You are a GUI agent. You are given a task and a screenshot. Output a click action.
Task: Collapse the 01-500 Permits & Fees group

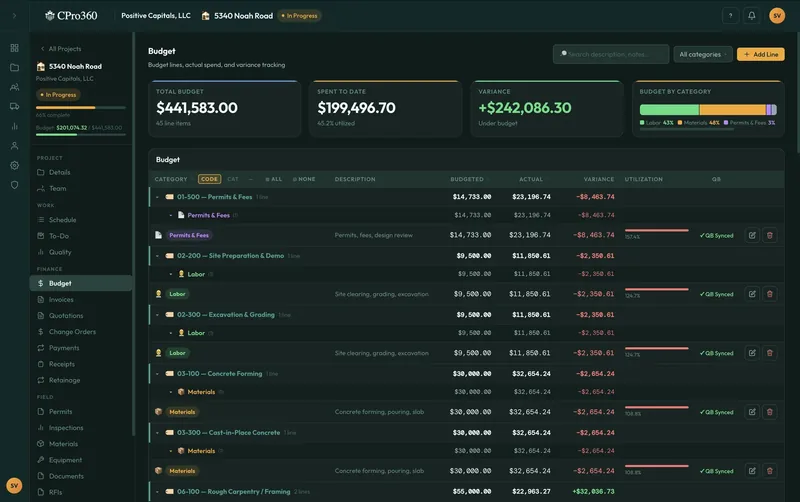click(x=157, y=197)
